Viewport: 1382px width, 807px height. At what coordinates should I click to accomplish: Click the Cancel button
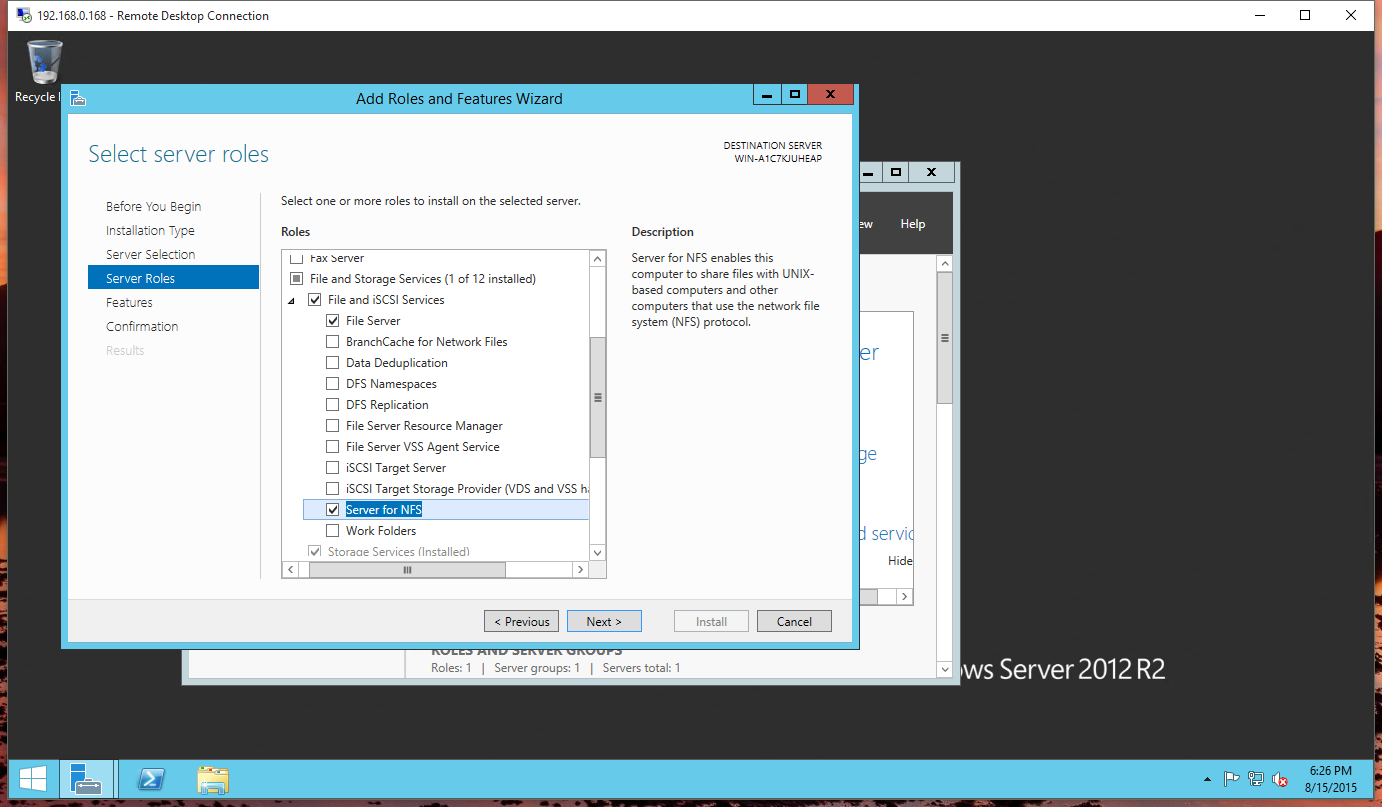(x=794, y=621)
